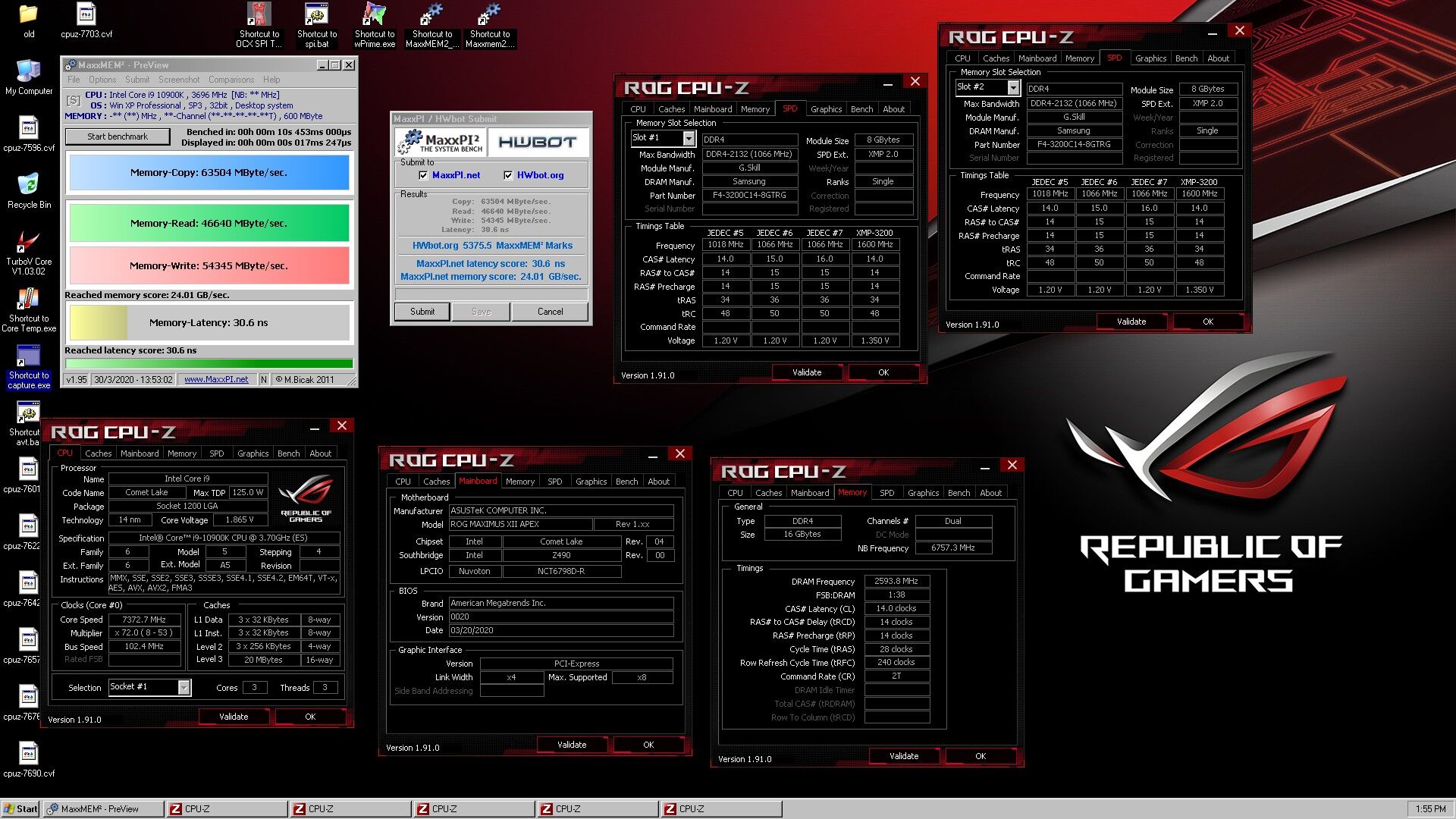Expand the Slot #1 memory slot dropdown
The image size is (1456, 819).
click(x=689, y=138)
